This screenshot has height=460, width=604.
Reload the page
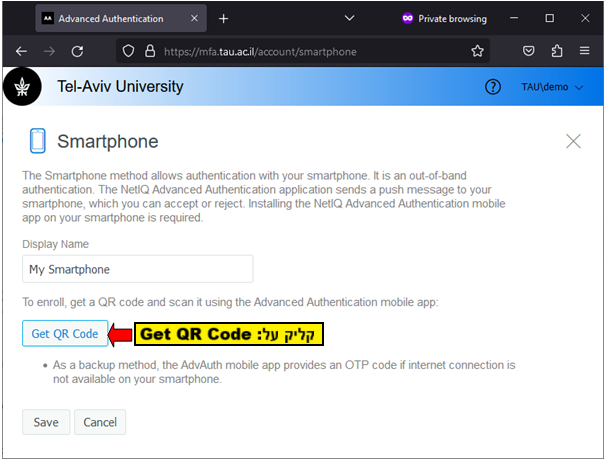pyautogui.click(x=77, y=51)
